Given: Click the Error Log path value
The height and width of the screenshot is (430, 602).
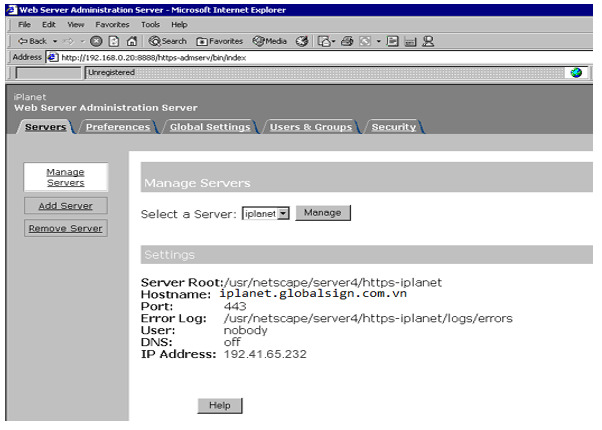Looking at the screenshot, I should (x=368, y=318).
